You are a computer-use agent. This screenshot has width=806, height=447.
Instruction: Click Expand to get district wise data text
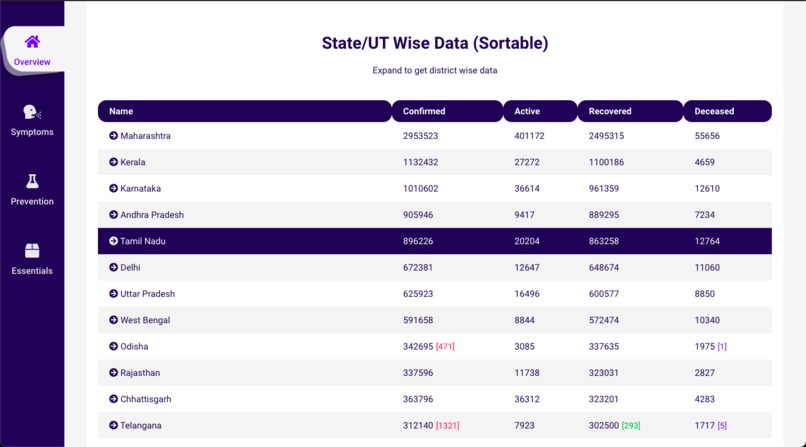(x=435, y=70)
